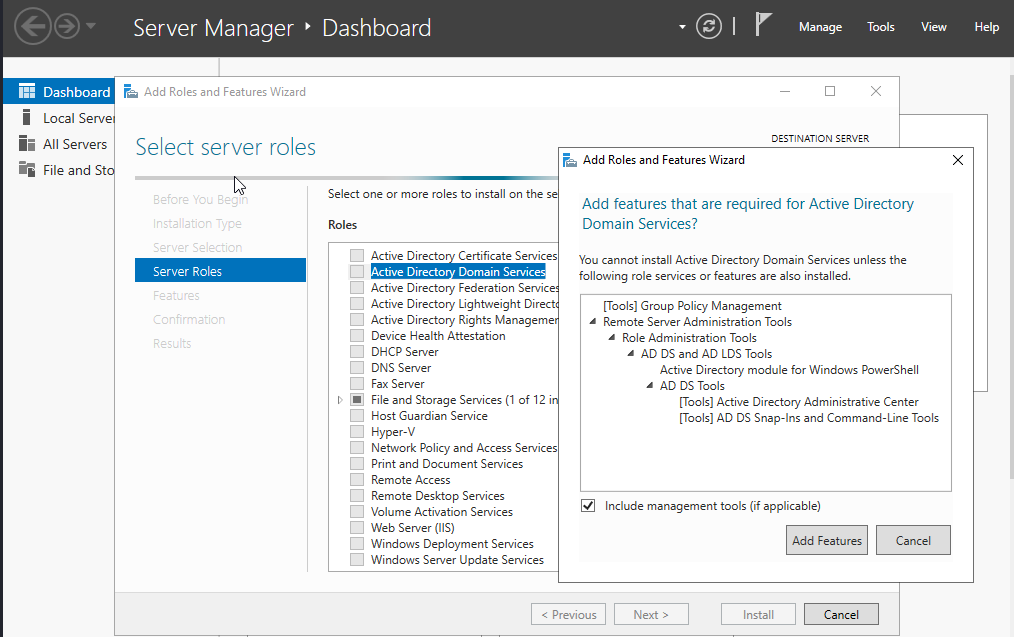Image resolution: width=1014 pixels, height=637 pixels.
Task: Open the Tools menu
Action: pos(881,27)
